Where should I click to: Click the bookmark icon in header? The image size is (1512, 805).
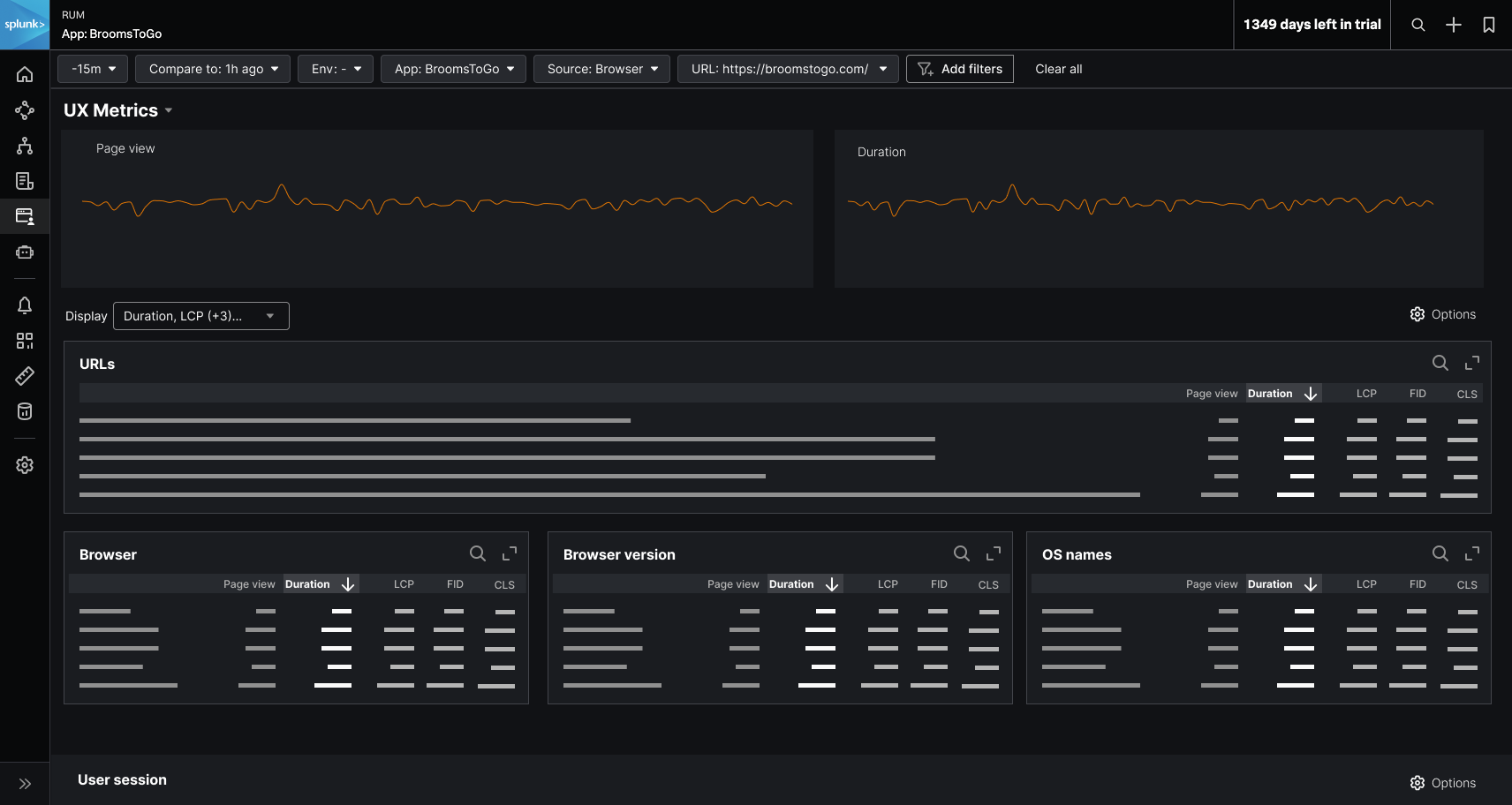point(1489,25)
